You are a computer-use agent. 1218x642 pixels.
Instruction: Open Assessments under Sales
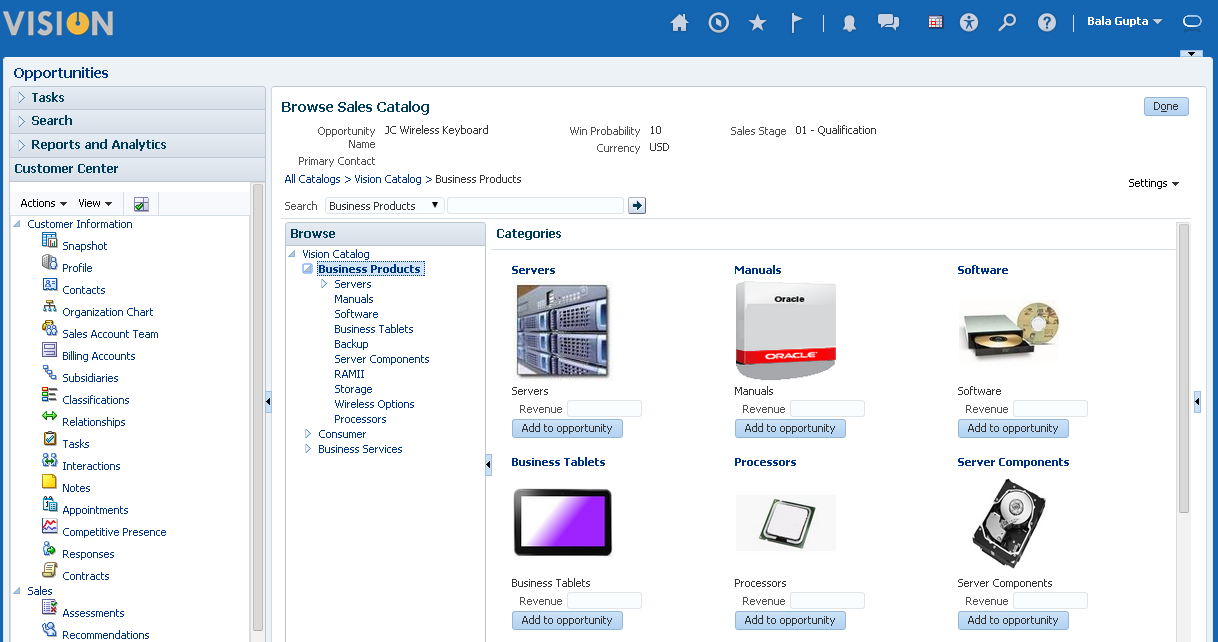click(x=93, y=613)
